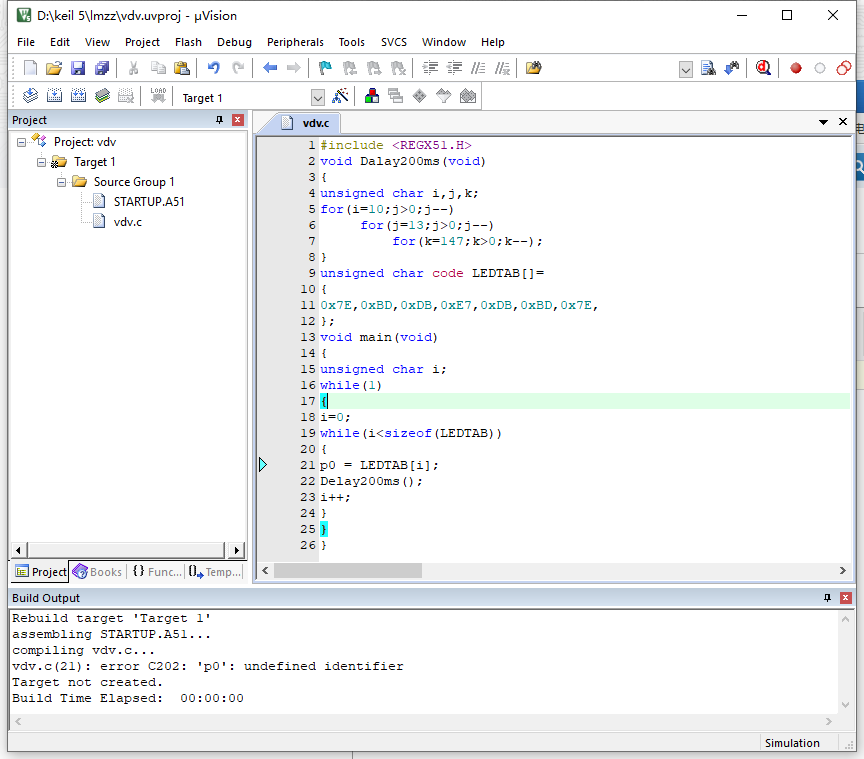Close the Project panel
Viewport: 864px width, 759px height.
point(238,120)
